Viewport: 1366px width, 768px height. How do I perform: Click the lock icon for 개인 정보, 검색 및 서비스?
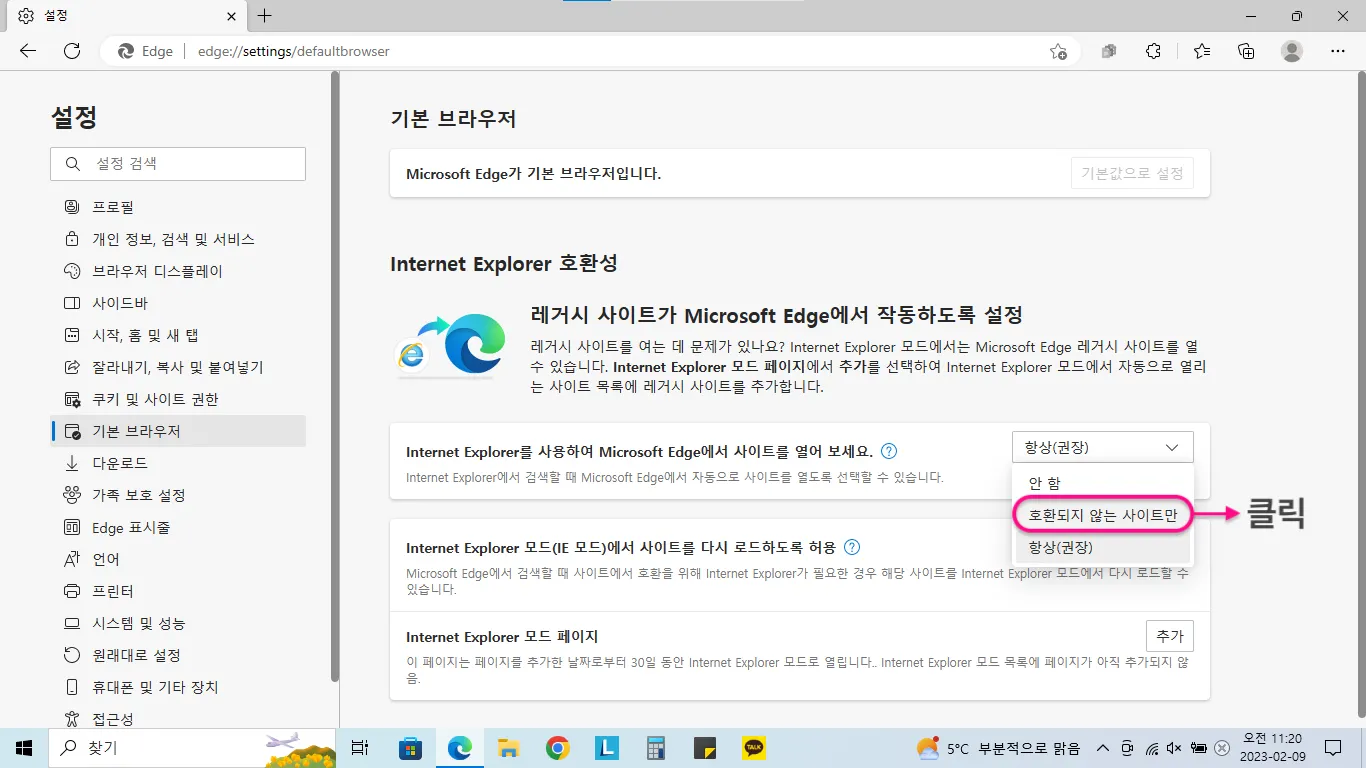pos(72,239)
